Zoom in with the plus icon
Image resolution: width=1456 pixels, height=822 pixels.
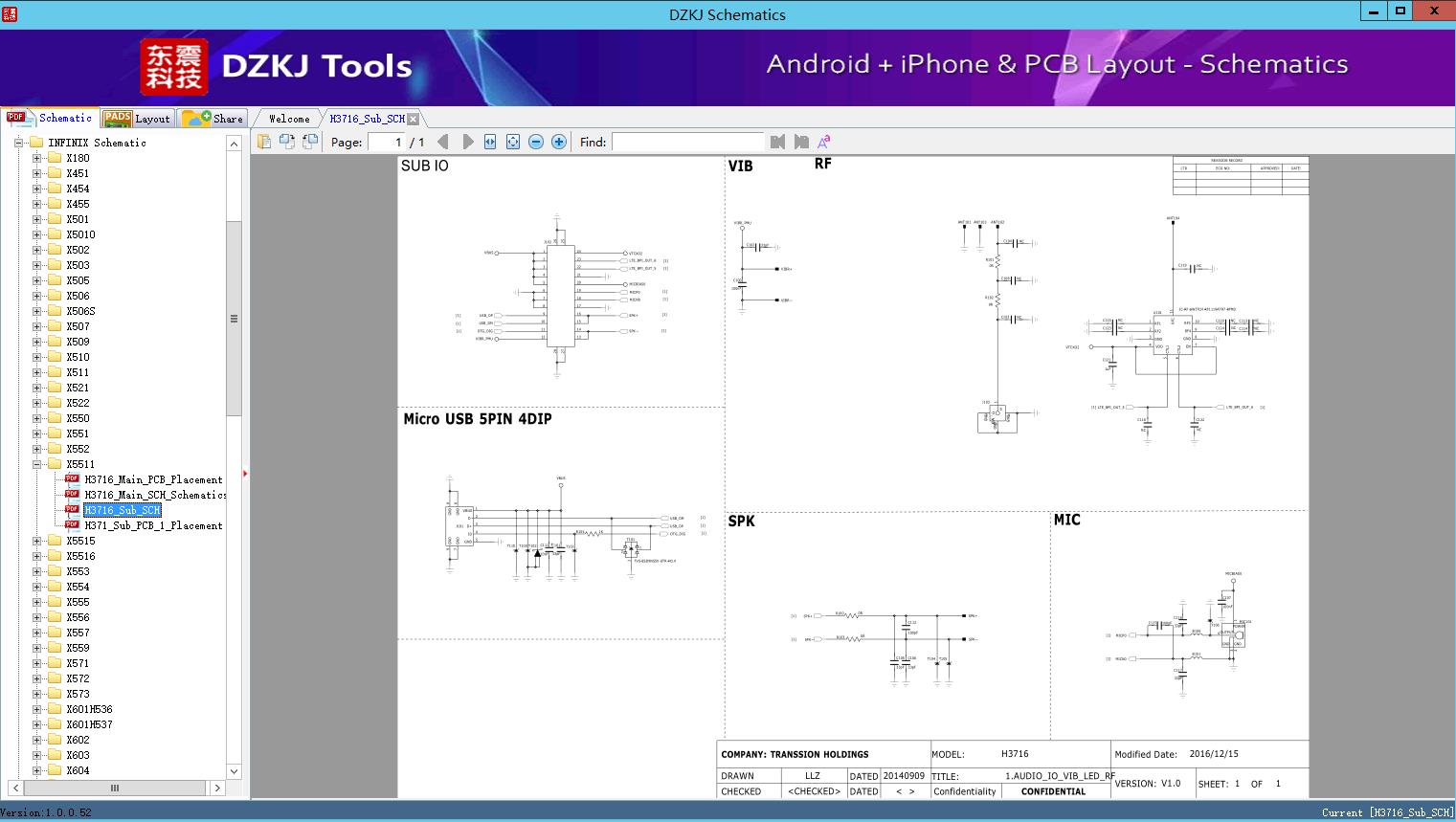point(559,142)
